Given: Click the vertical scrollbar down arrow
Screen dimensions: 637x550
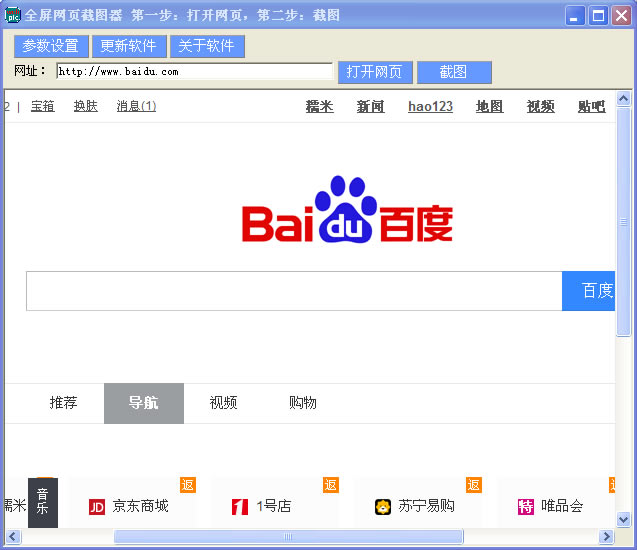Looking at the screenshot, I should coord(624,519).
